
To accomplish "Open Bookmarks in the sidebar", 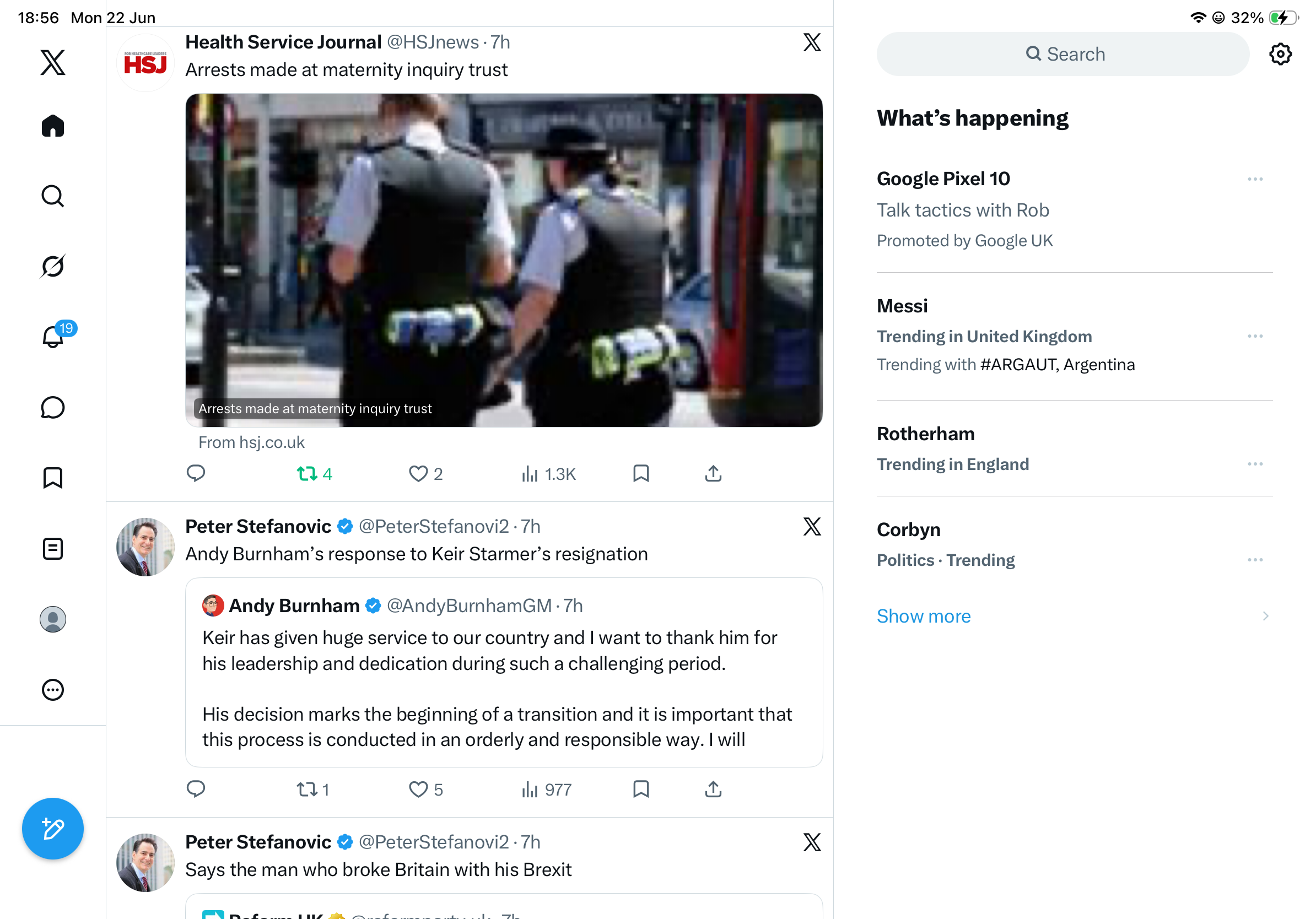I will tap(53, 478).
